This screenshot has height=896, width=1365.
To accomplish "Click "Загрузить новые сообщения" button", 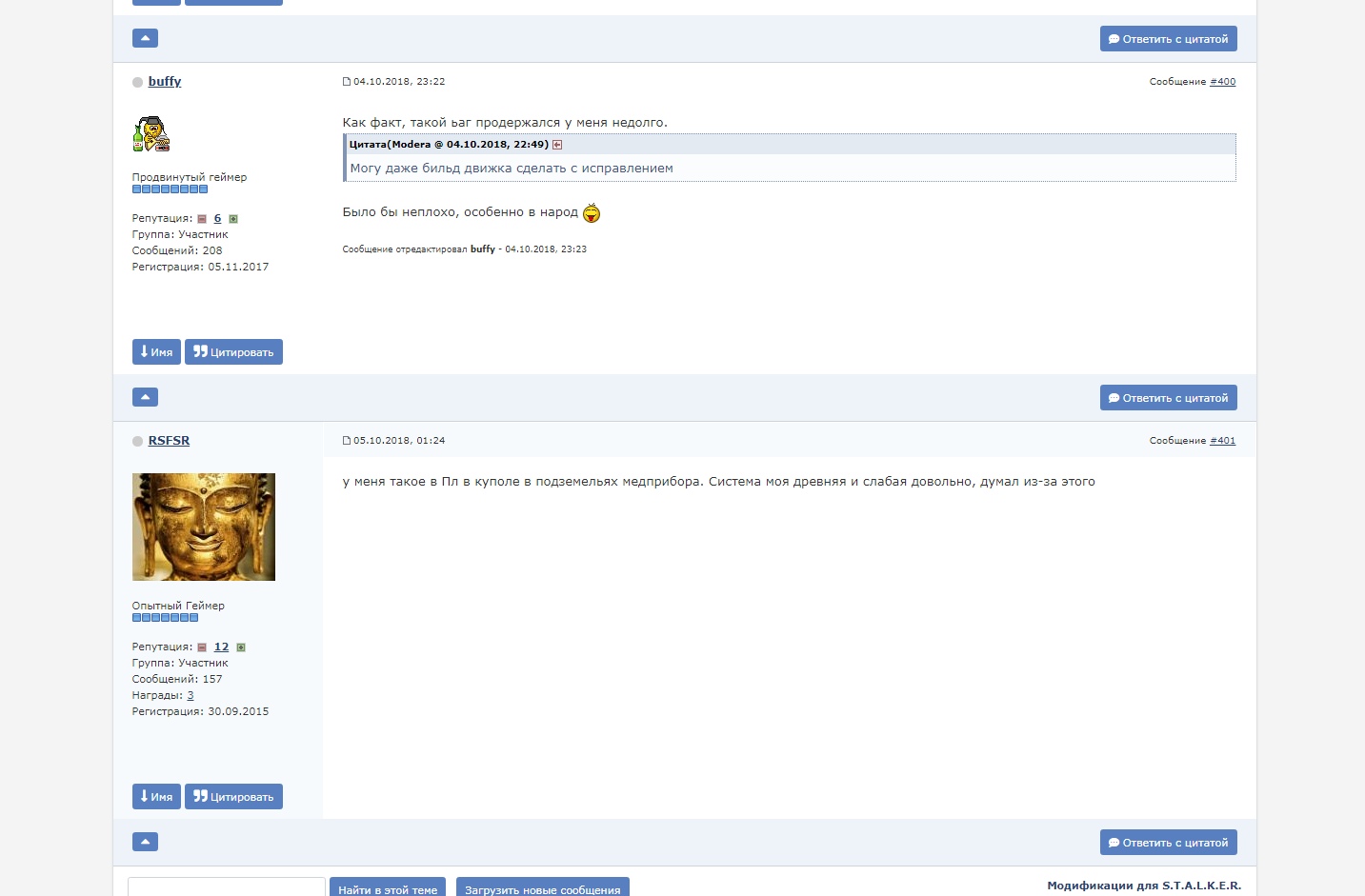I will click(x=542, y=888).
